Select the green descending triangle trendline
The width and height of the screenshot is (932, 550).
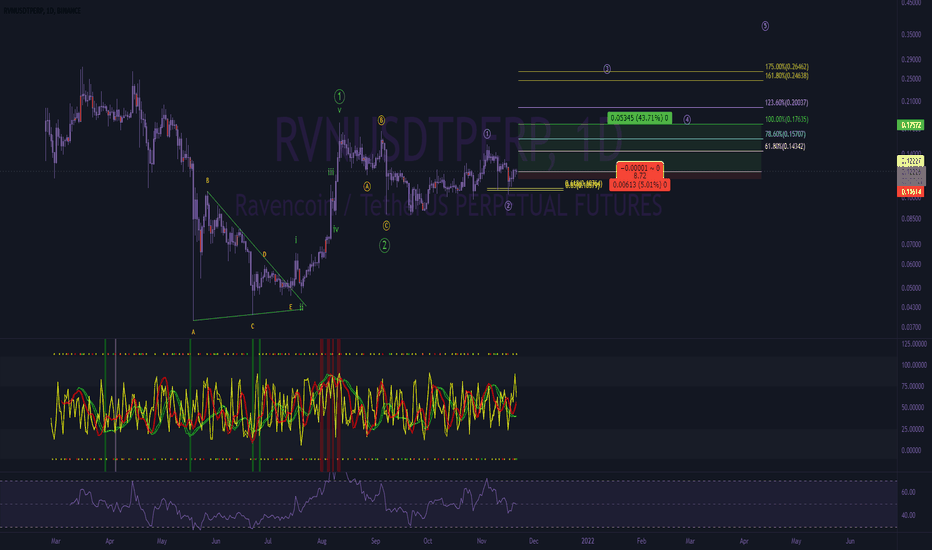click(256, 249)
